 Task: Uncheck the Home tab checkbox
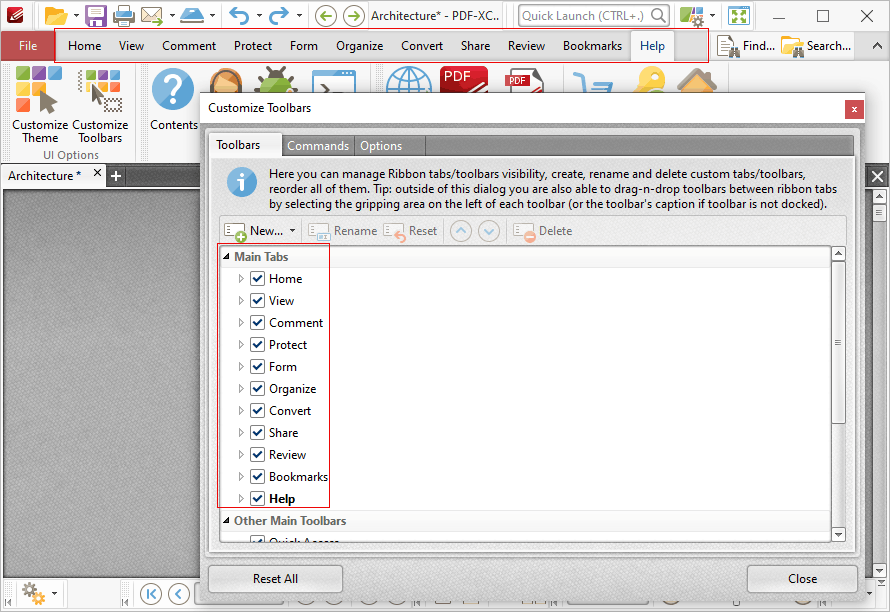[258, 279]
